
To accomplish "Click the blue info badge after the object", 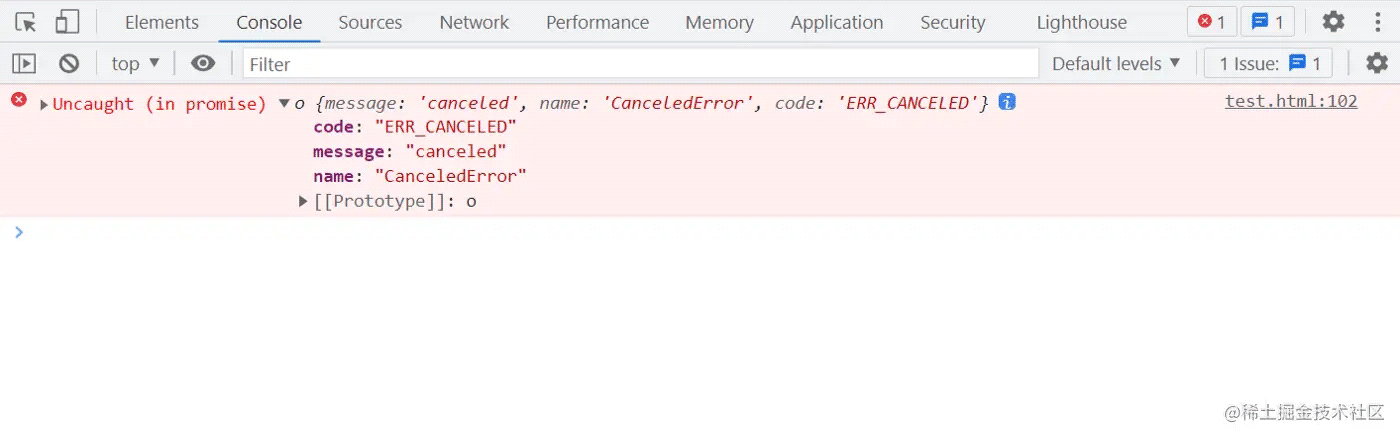I will (x=1007, y=102).
